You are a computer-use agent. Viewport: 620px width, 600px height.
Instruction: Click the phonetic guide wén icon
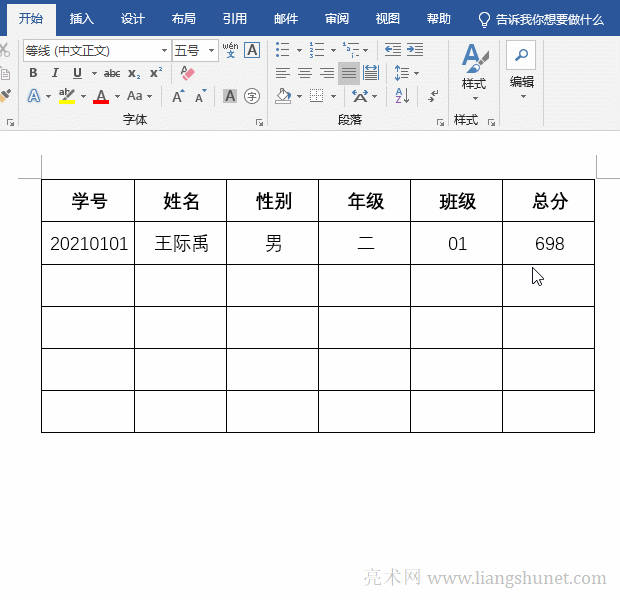point(230,50)
